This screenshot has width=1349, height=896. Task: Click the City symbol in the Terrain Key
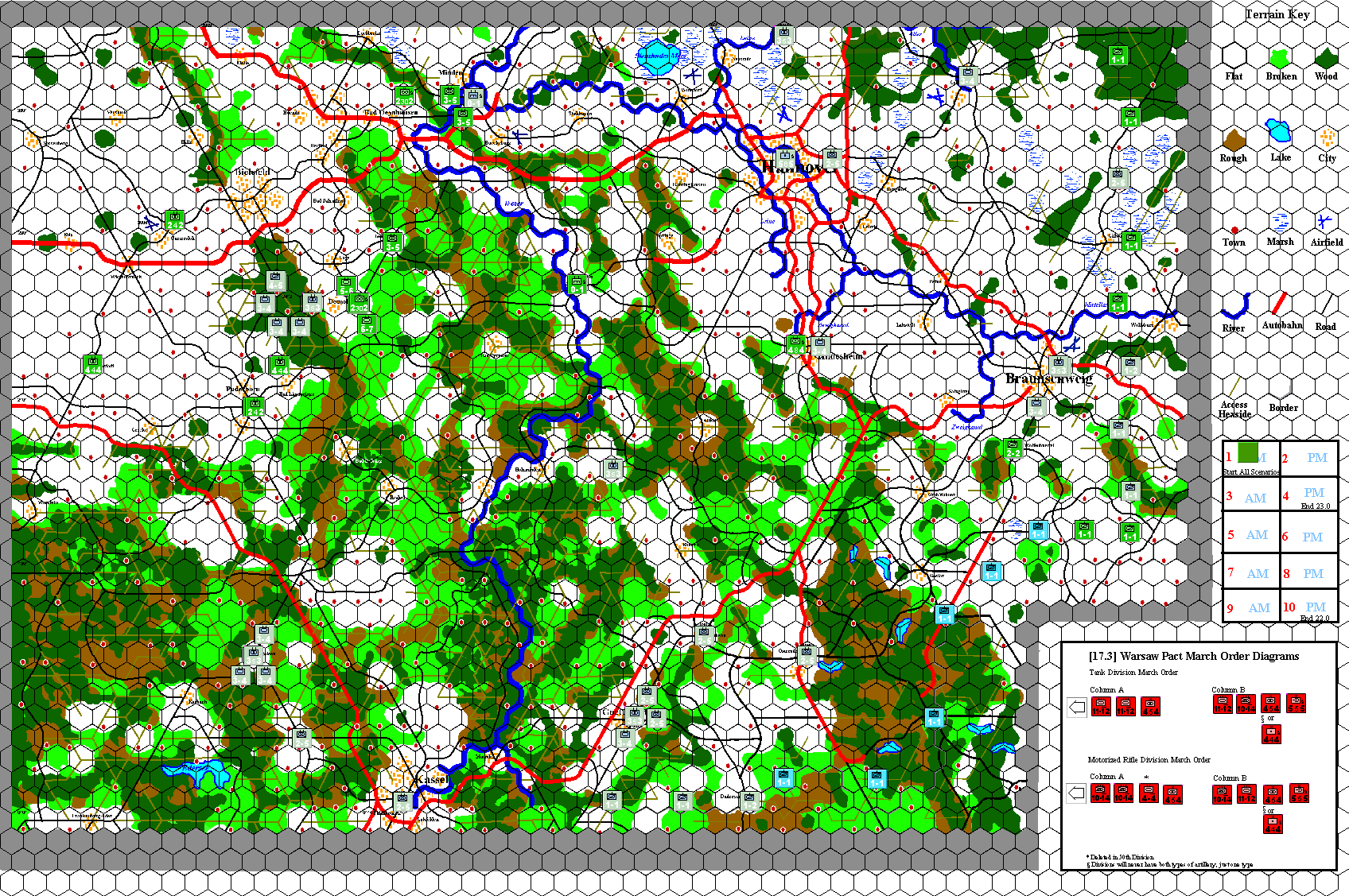1327,138
